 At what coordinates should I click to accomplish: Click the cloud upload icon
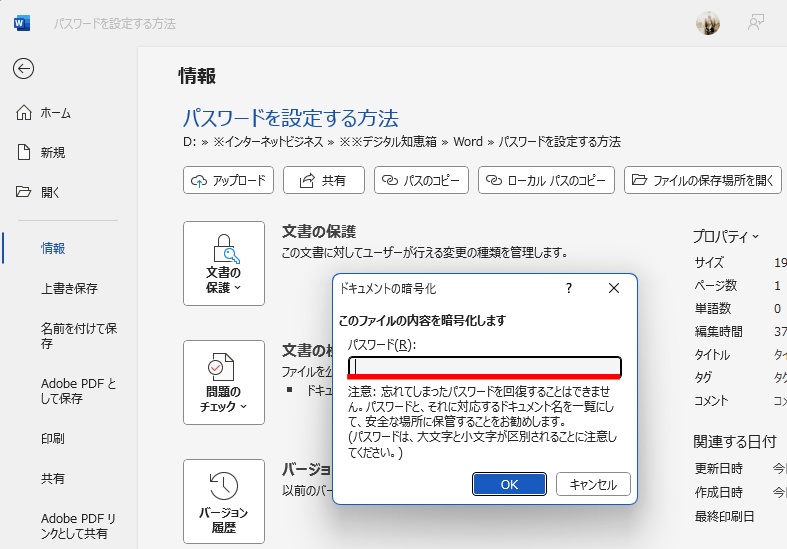(199, 181)
